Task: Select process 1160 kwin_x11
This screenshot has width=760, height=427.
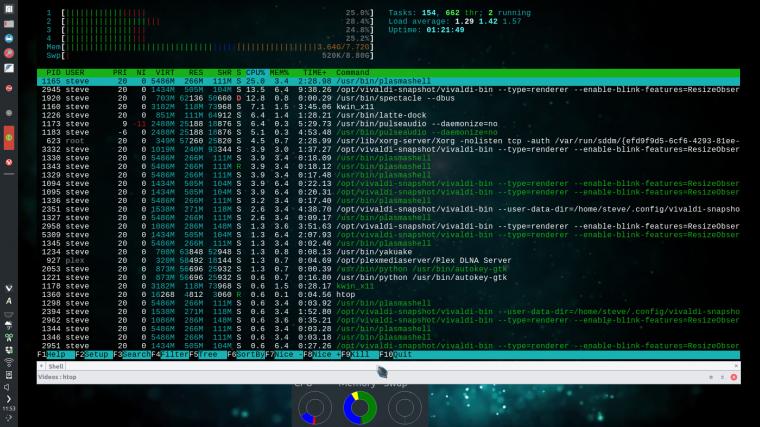Action: pyautogui.click(x=388, y=107)
